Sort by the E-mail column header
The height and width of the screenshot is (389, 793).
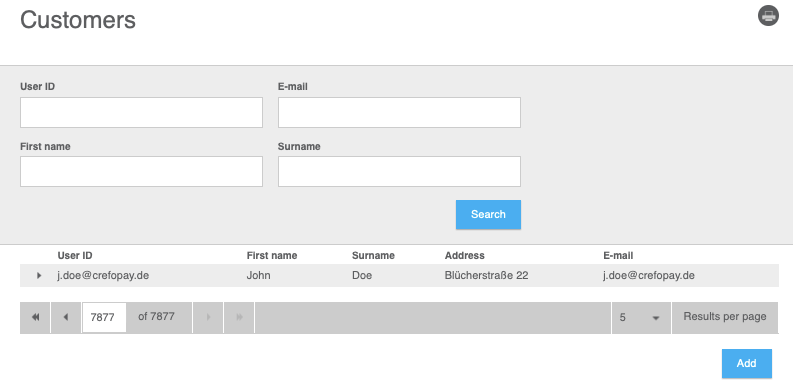(x=618, y=255)
